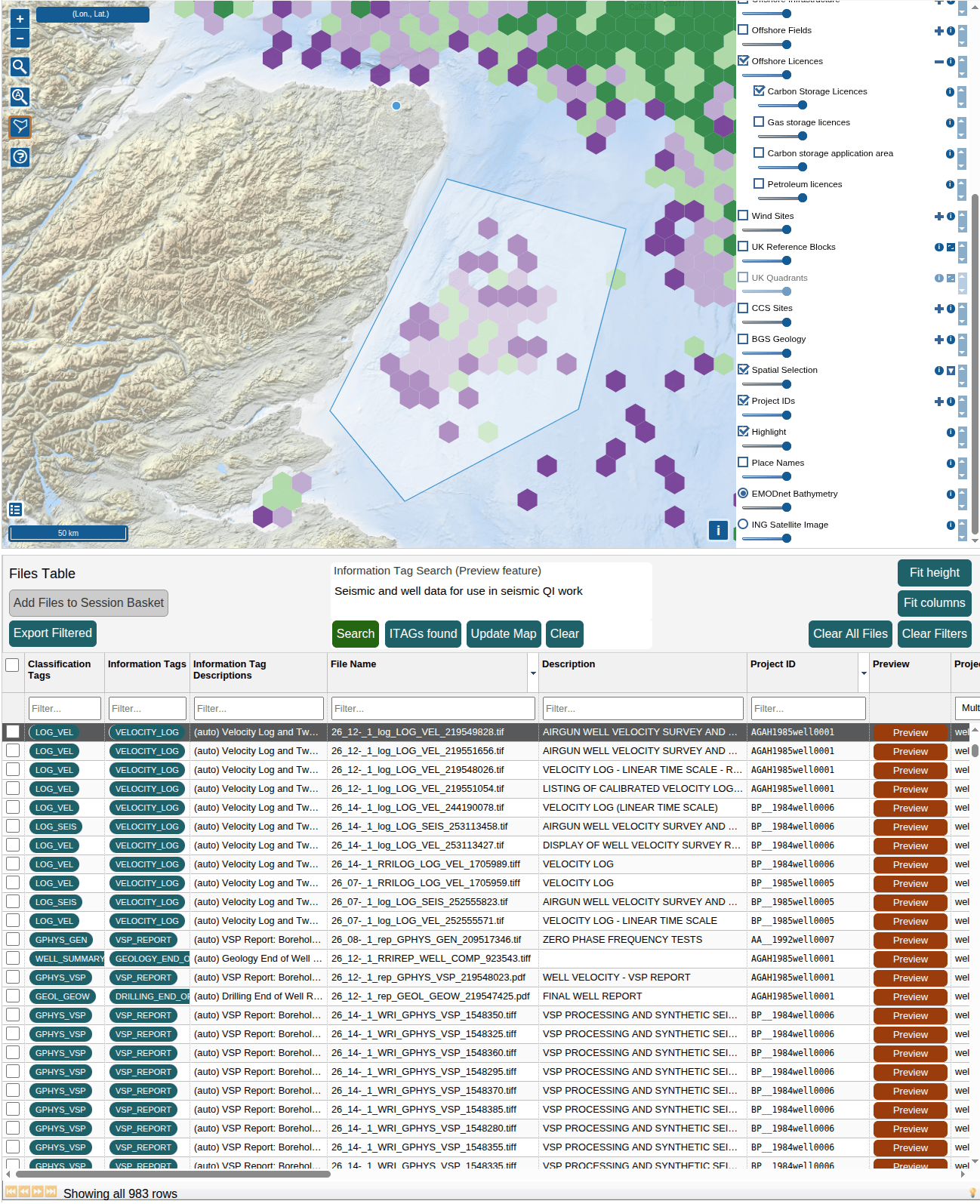Select the polygon spatial selection tool

tap(20, 127)
